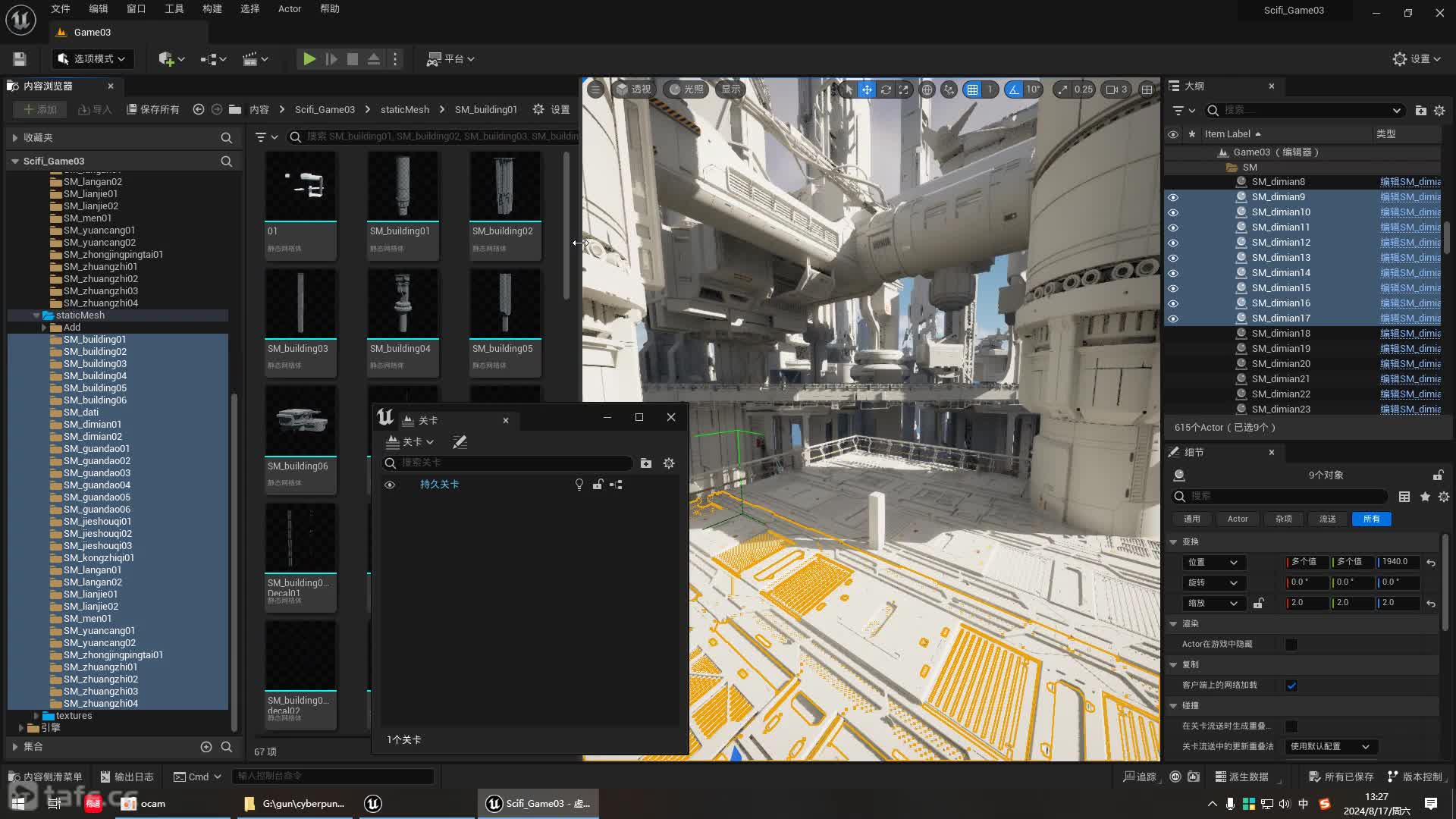Toggle scale snapping icon in viewport
The width and height of the screenshot is (1456, 819).
pos(1062,89)
